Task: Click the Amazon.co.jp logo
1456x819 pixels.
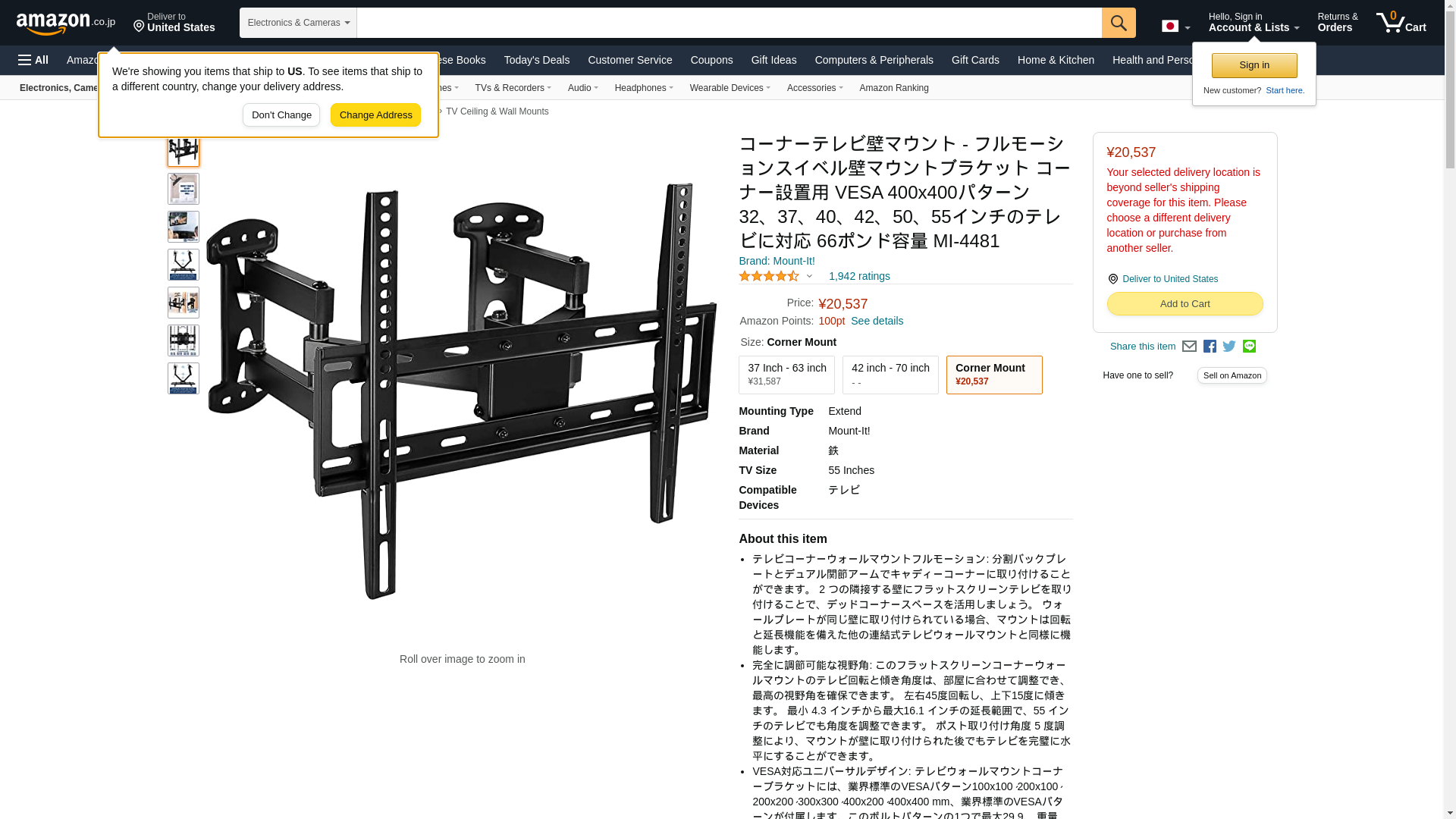Action: [x=66, y=23]
